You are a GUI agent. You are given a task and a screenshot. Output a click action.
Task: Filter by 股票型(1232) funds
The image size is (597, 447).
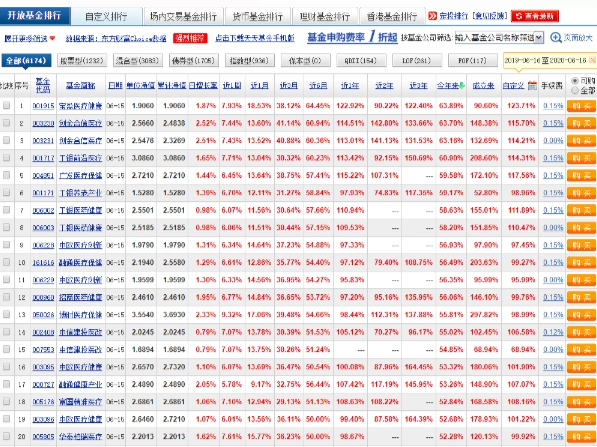(x=82, y=60)
